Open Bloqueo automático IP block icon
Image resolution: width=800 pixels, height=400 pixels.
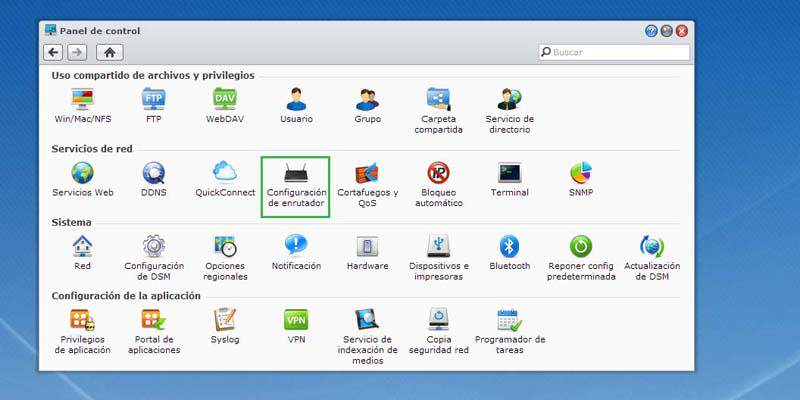point(438,173)
